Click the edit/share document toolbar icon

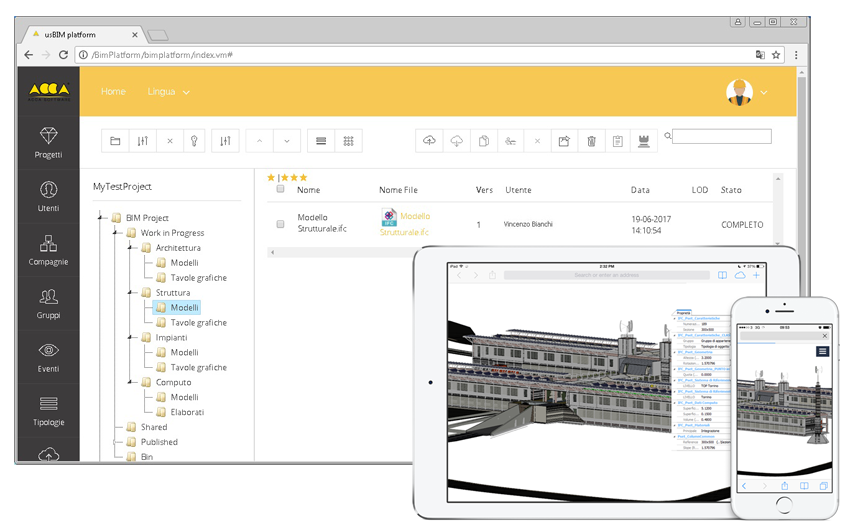pos(564,141)
